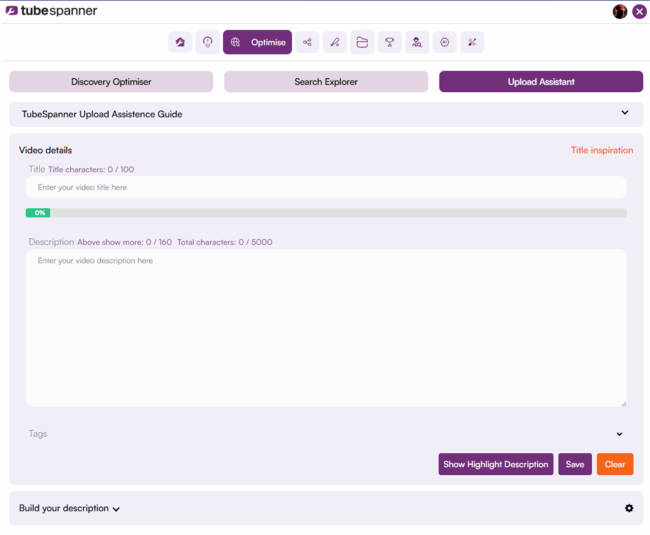Viewport: 650px width, 535px height.
Task: Open Title inspiration link
Action: point(602,150)
